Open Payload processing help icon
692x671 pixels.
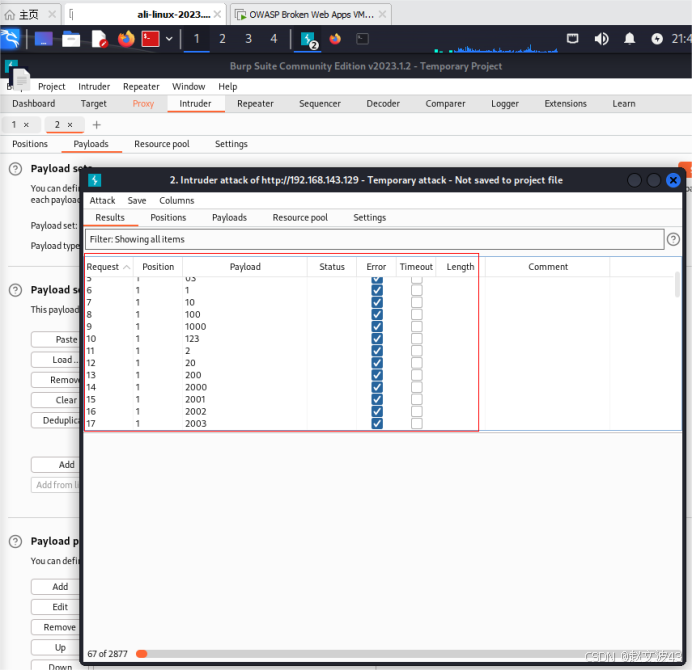15,542
